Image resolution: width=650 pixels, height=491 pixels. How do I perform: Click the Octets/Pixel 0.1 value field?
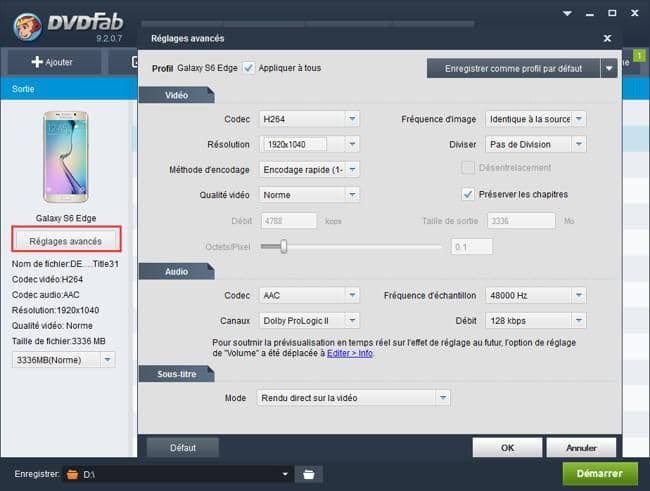tap(472, 247)
